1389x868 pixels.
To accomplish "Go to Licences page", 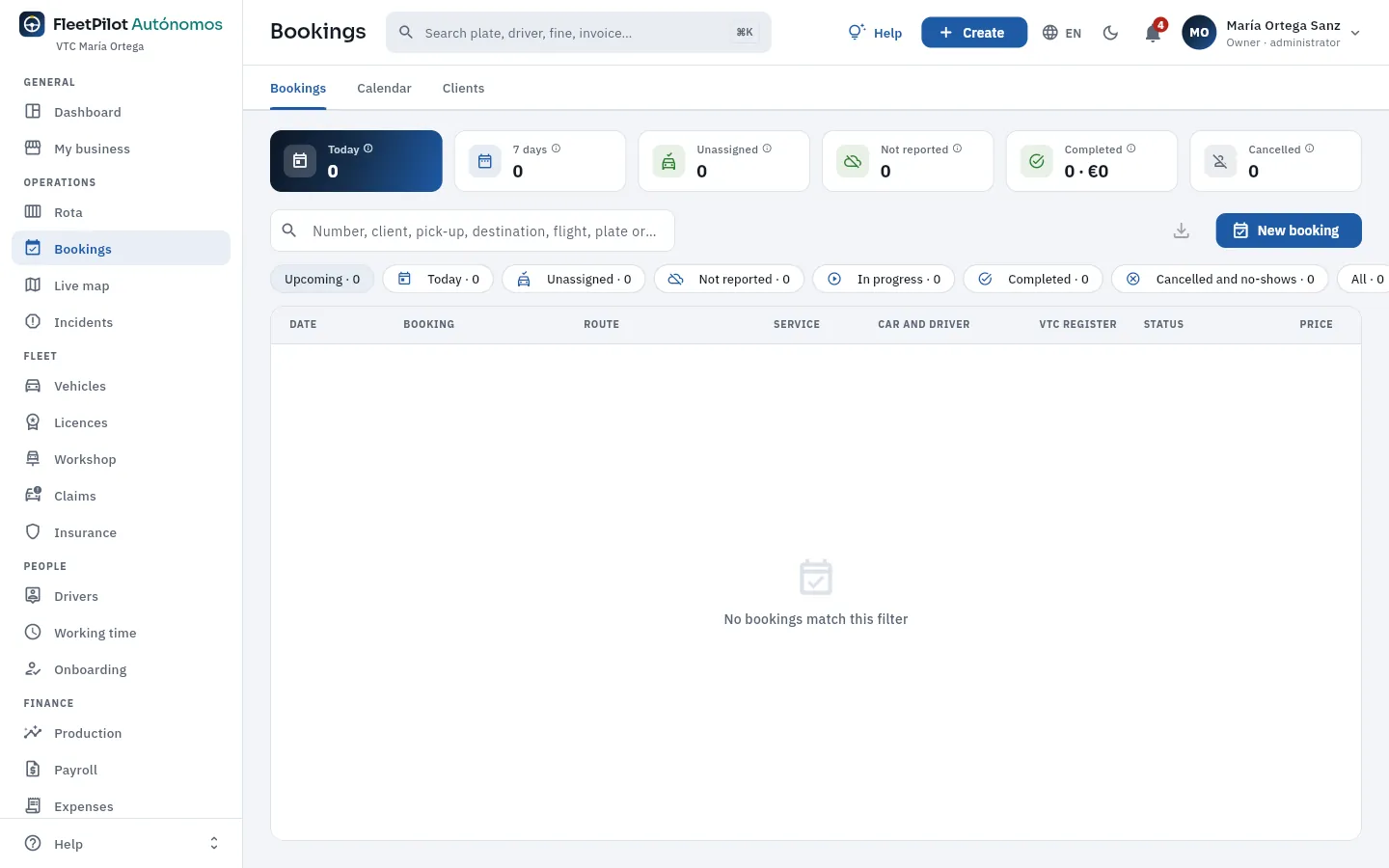I will [121, 422].
